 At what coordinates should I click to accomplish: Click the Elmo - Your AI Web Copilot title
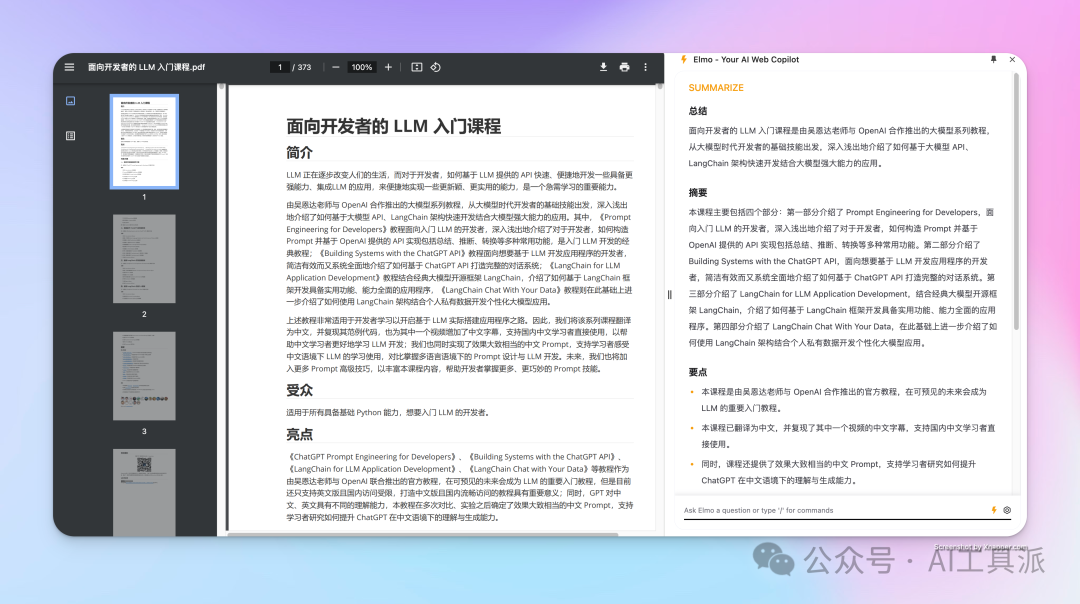tap(746, 60)
